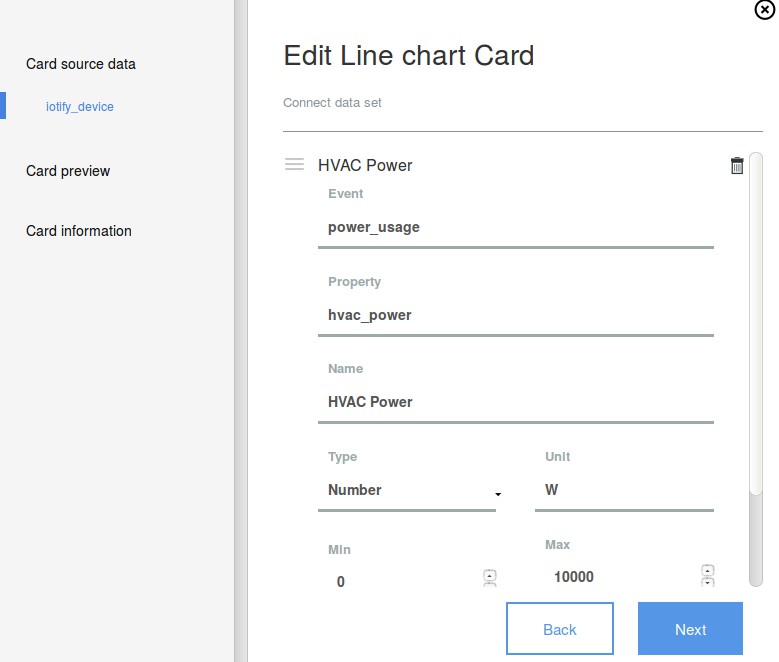Click the Unit input field
Screen dimensions: 779x662
click(x=624, y=490)
